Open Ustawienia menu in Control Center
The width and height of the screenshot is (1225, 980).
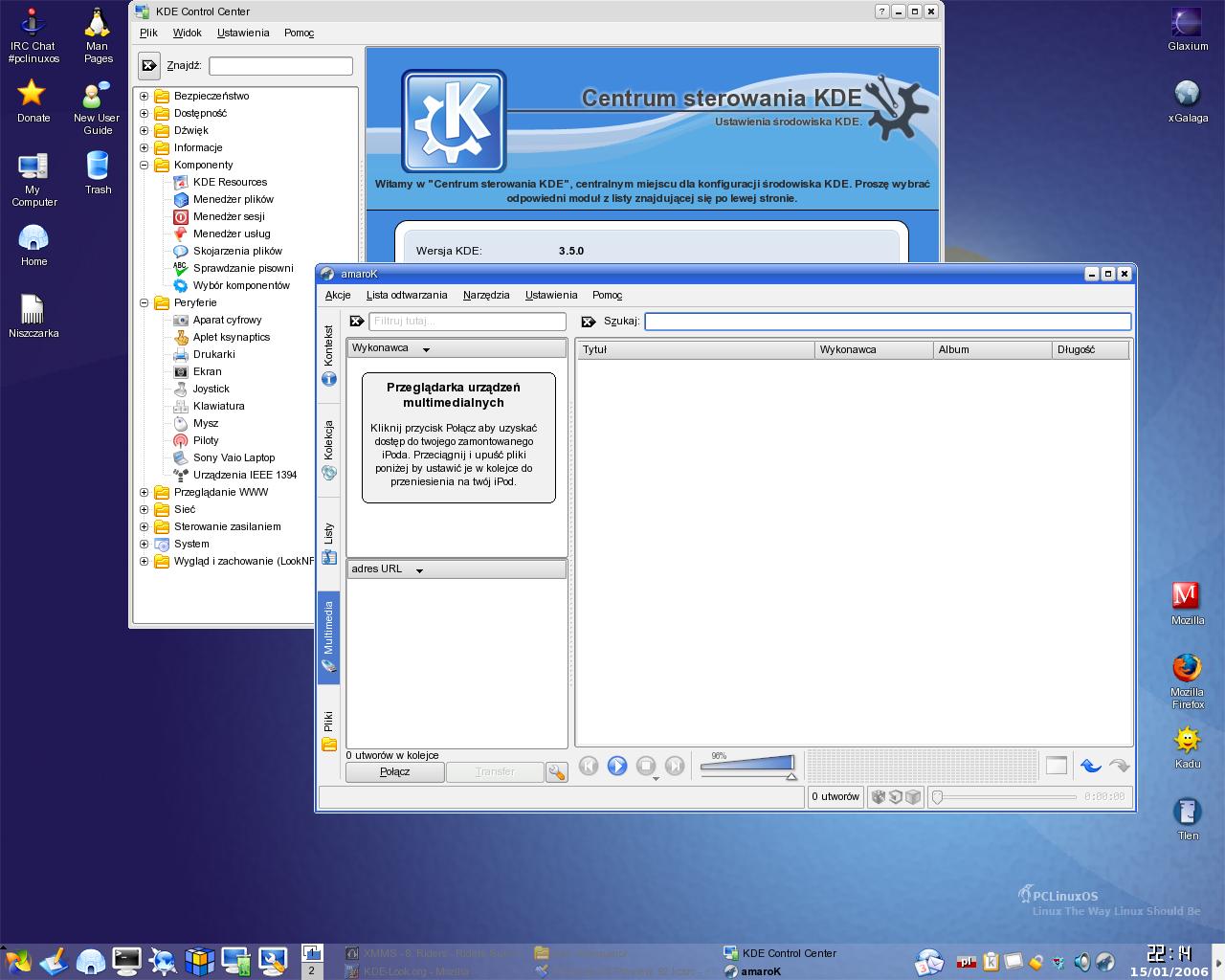[243, 33]
